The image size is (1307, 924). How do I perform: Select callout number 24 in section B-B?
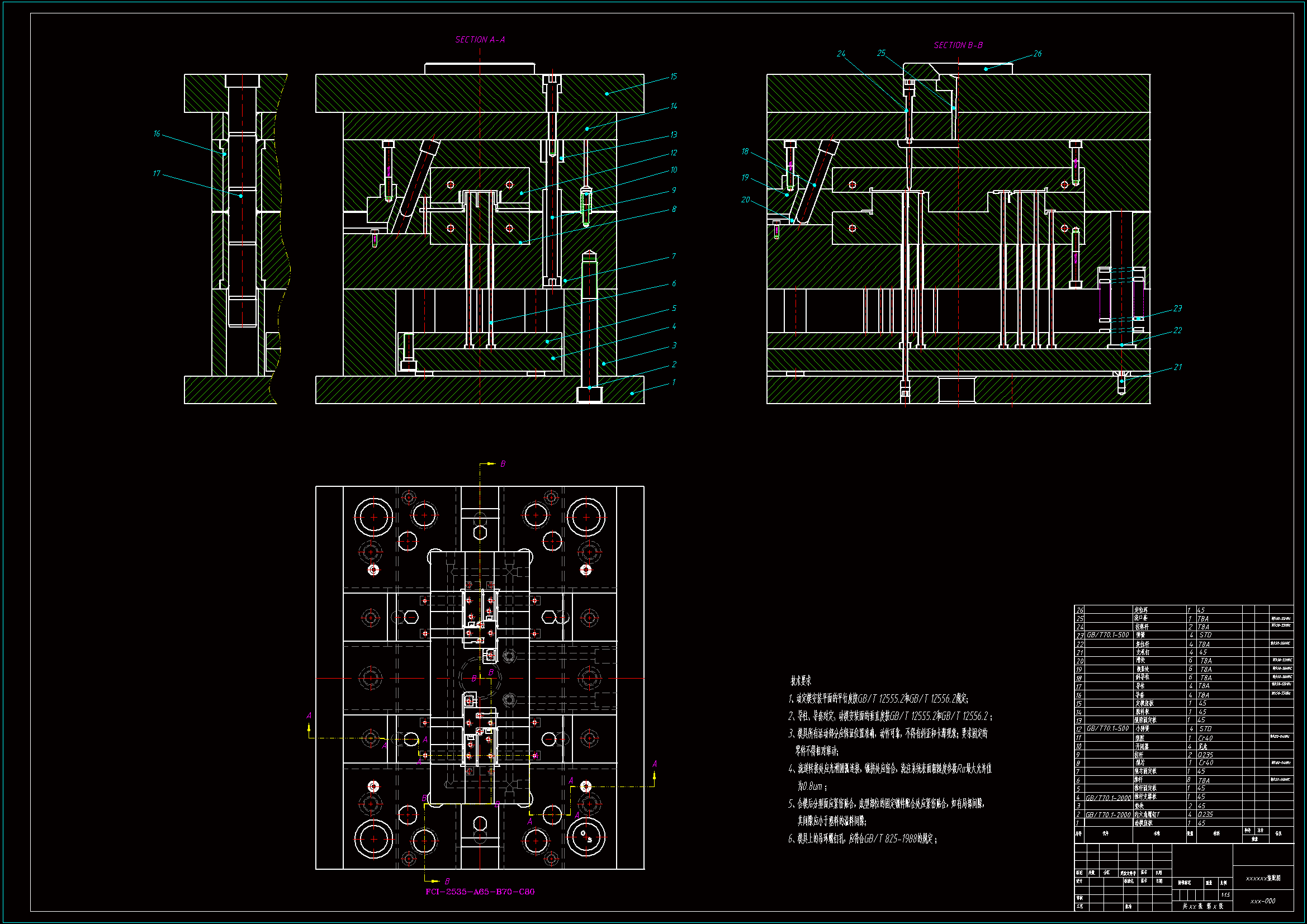[841, 54]
